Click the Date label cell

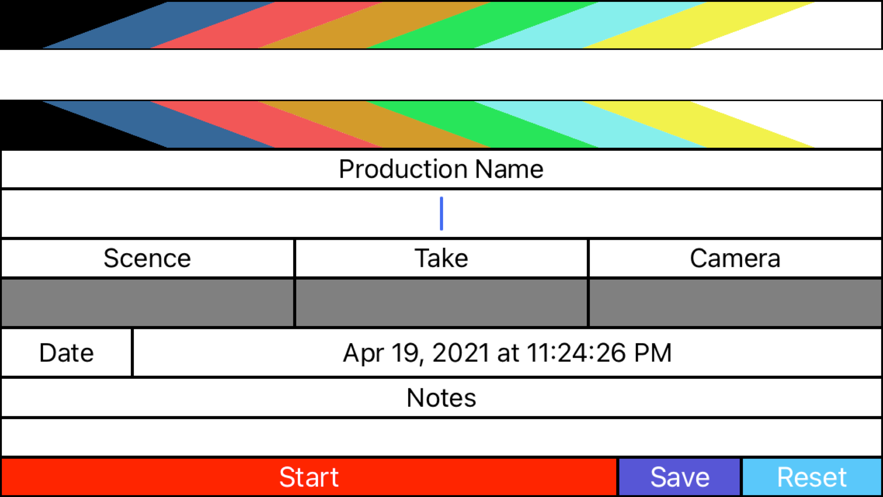(x=66, y=353)
